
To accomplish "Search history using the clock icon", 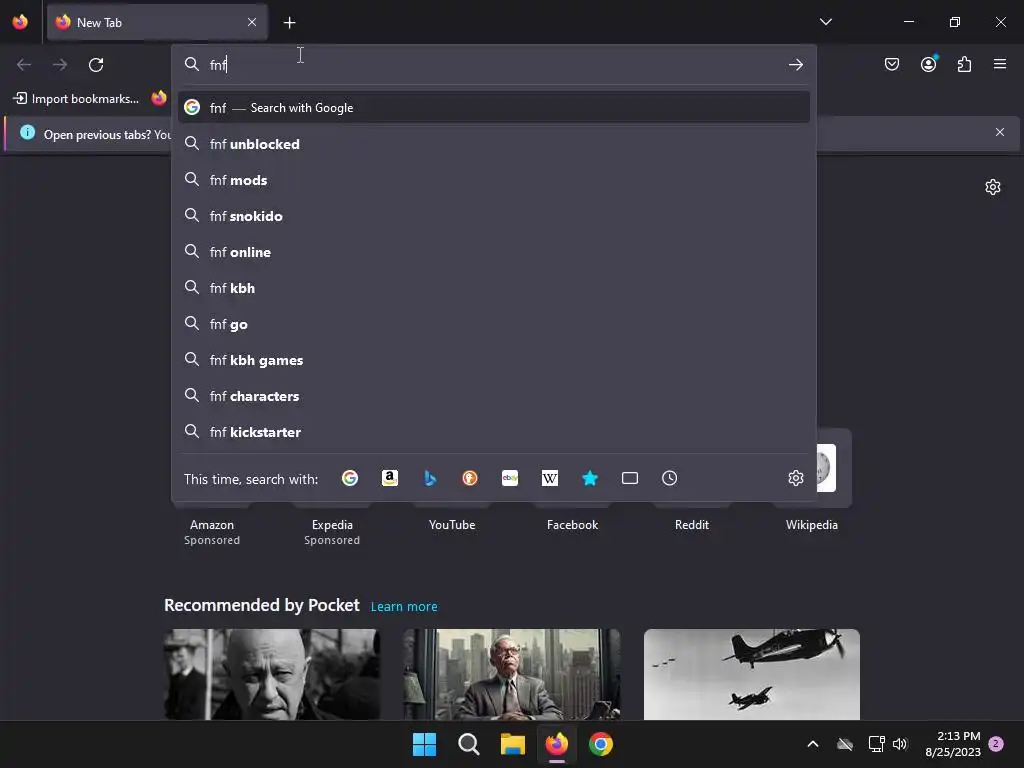I will click(669, 478).
